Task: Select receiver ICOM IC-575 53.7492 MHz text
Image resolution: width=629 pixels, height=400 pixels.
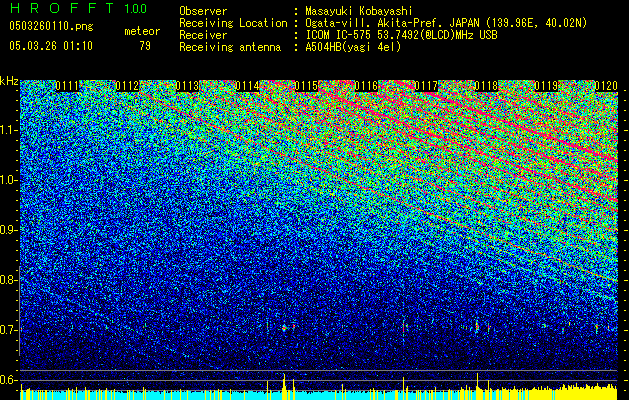Action: [402, 35]
